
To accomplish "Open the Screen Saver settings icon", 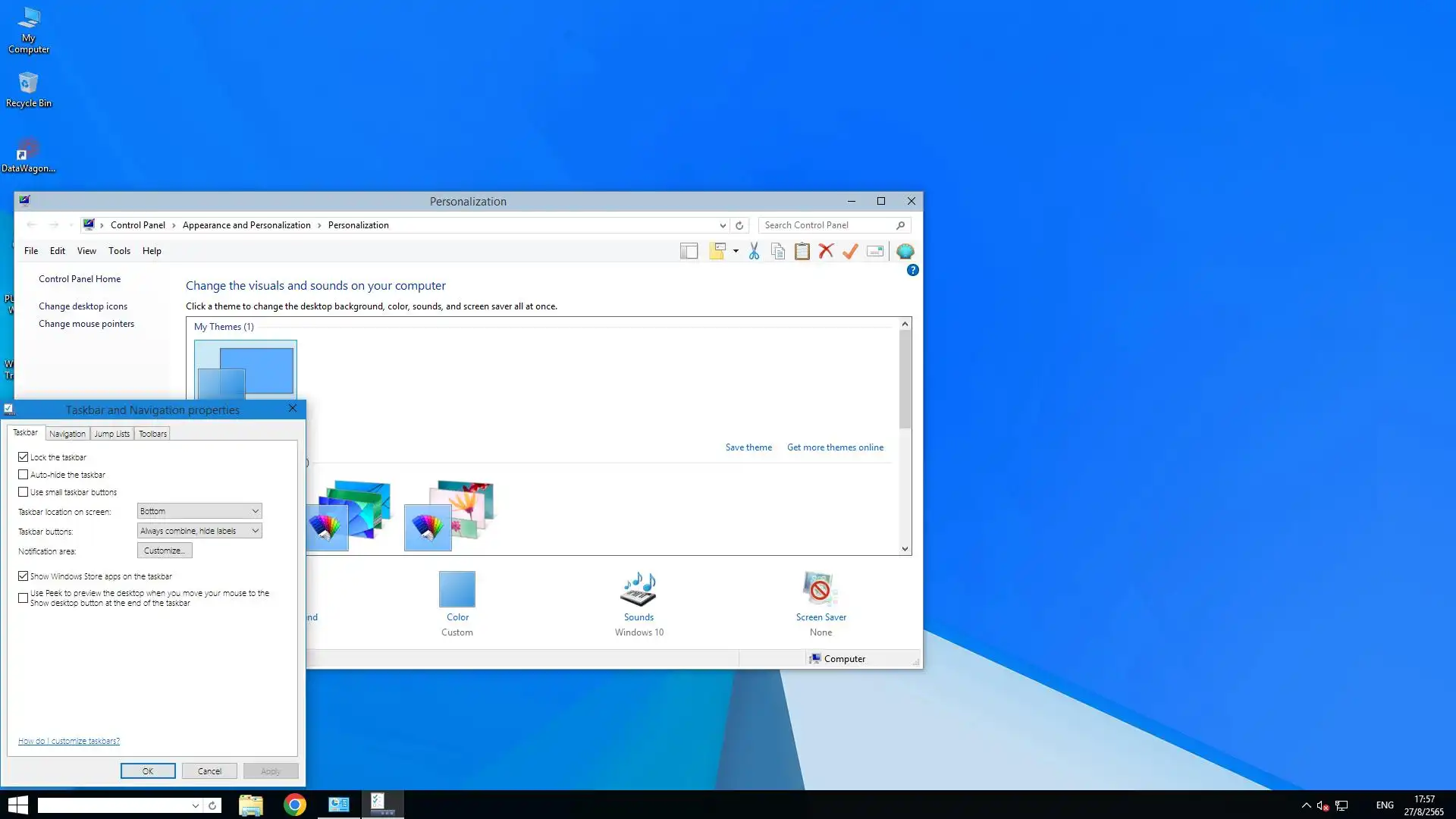I will (x=821, y=590).
